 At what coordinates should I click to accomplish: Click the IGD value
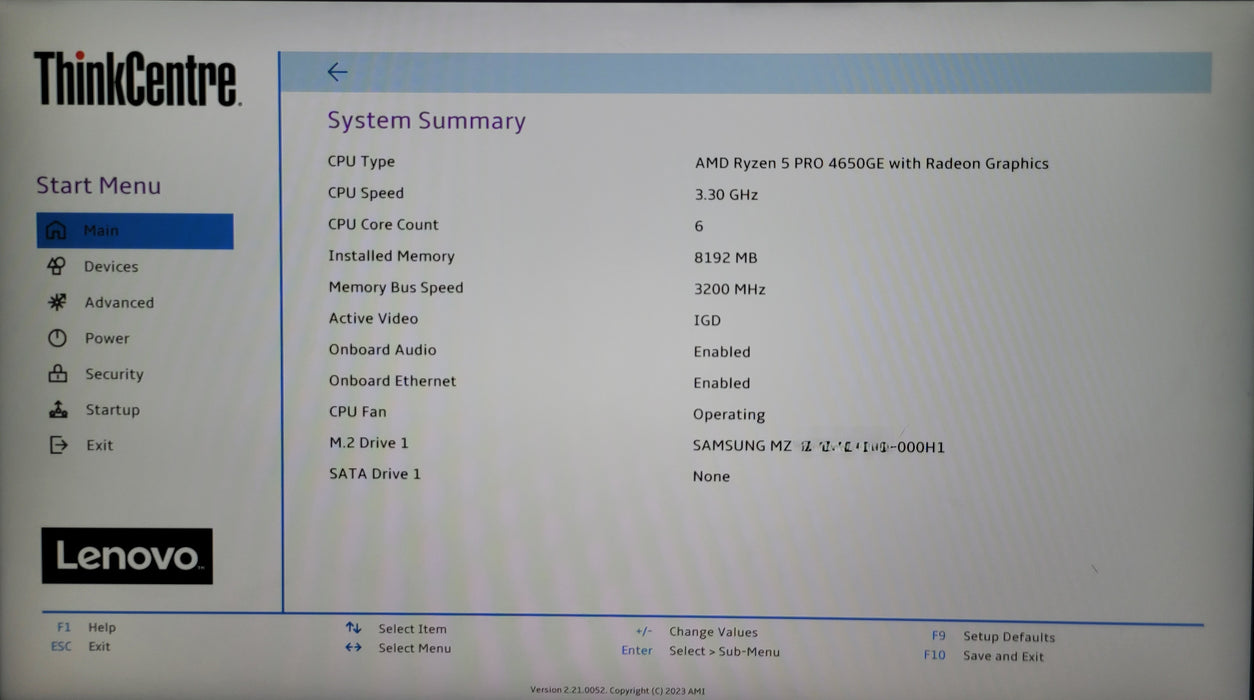pyautogui.click(x=707, y=321)
